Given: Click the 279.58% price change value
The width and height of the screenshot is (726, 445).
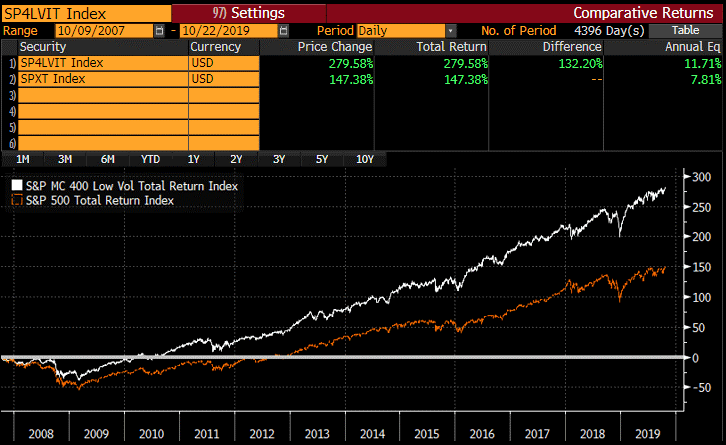Looking at the screenshot, I should coord(351,63).
